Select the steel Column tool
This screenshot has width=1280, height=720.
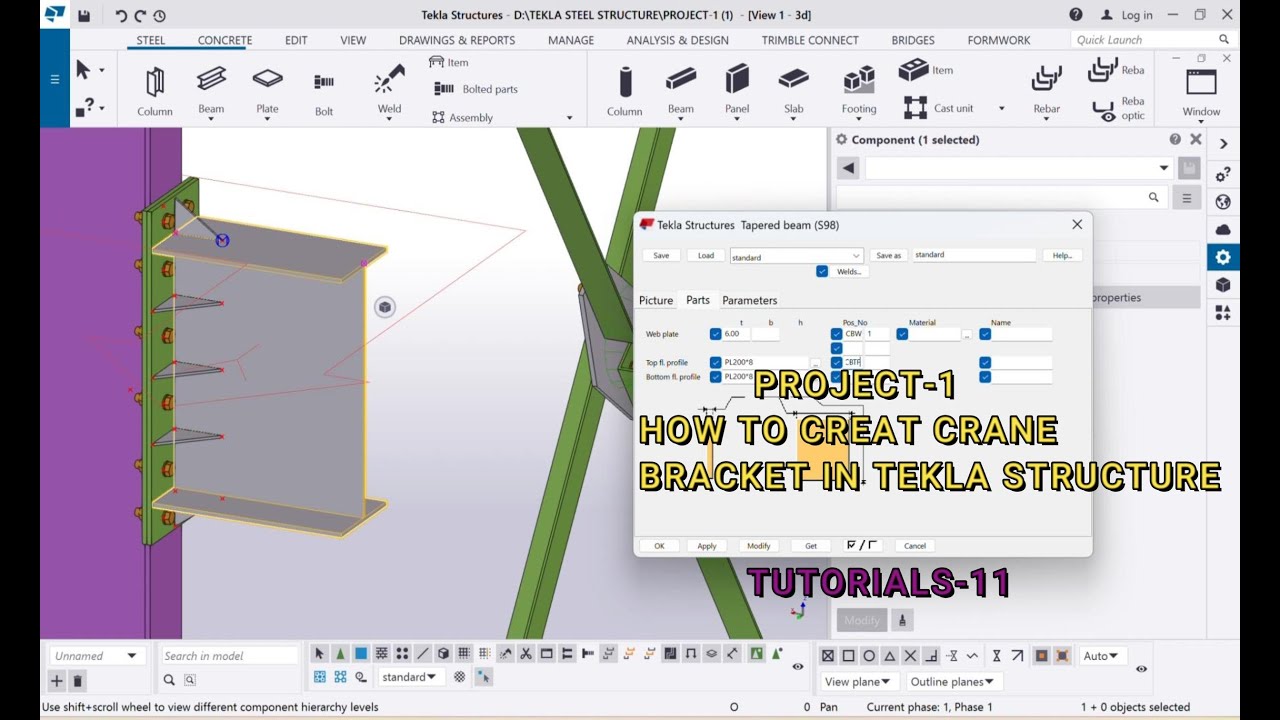tap(155, 91)
